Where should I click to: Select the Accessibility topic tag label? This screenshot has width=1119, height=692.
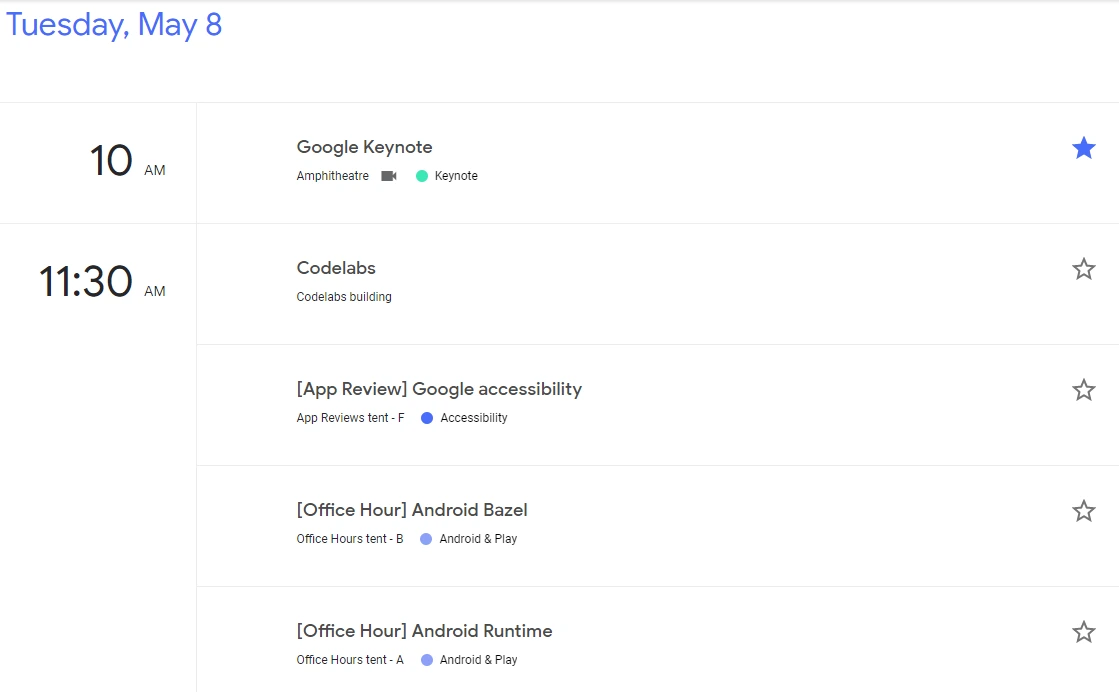point(474,418)
